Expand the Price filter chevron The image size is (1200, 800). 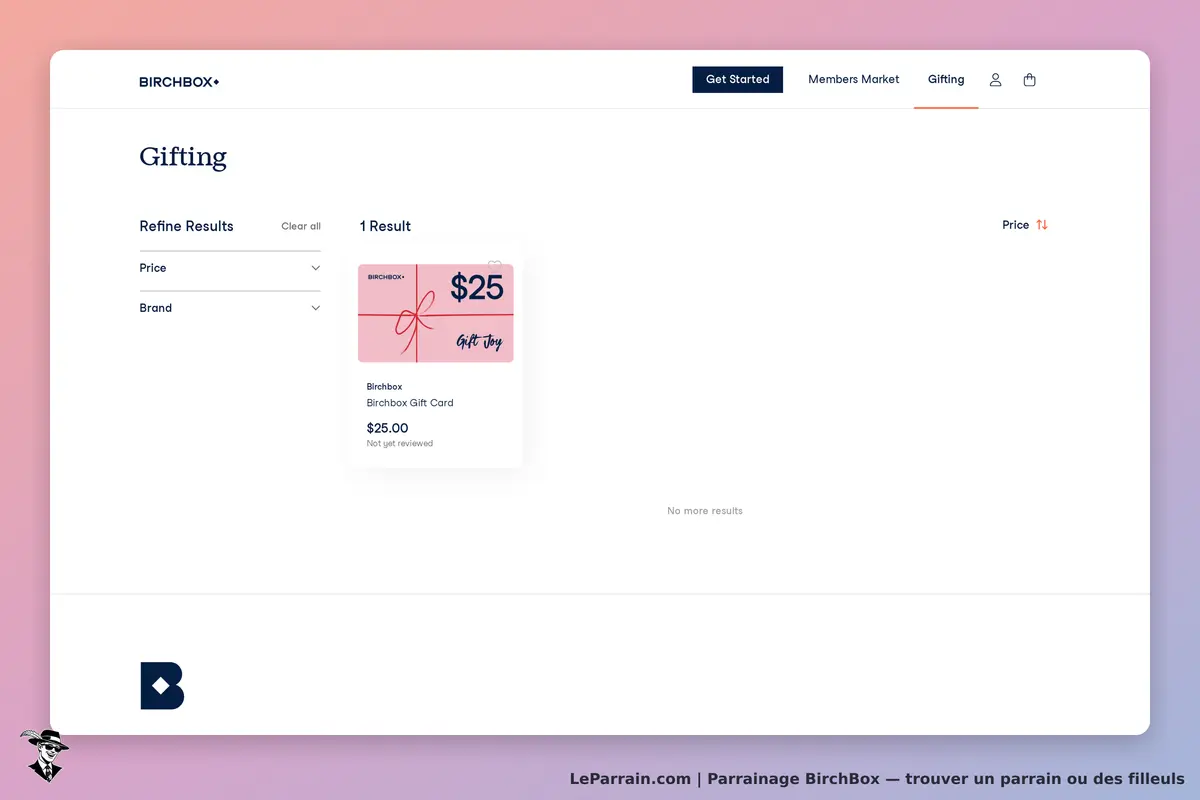pyautogui.click(x=315, y=268)
